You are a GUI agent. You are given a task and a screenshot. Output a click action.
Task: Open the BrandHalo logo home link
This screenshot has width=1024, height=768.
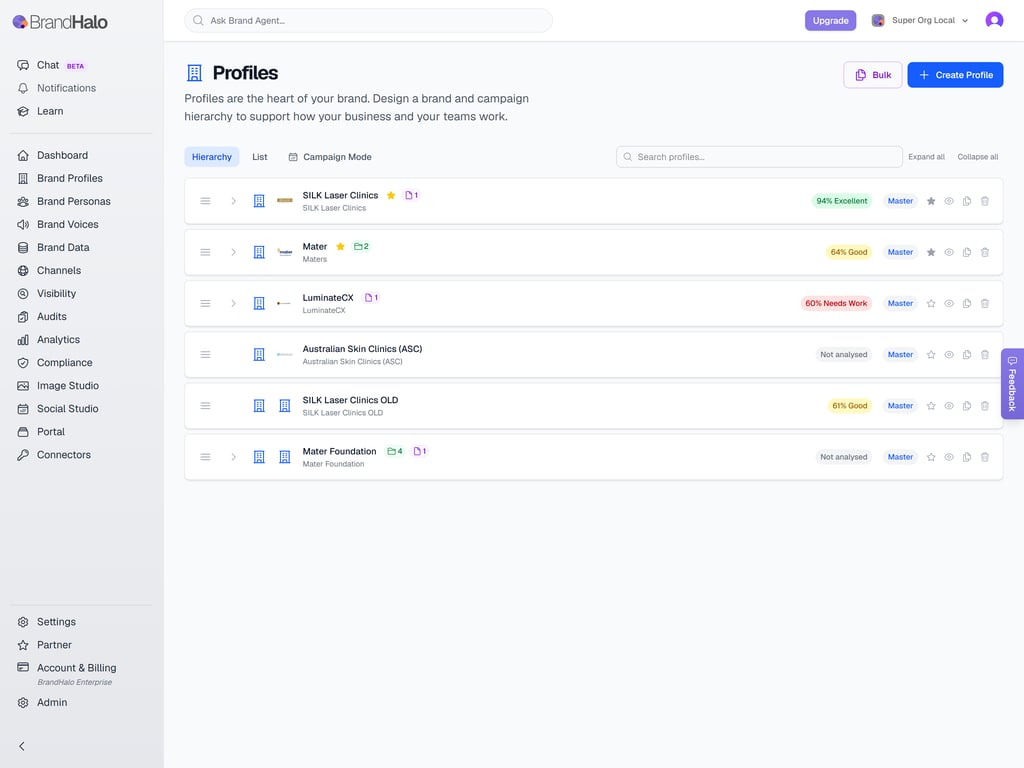[x=60, y=22]
